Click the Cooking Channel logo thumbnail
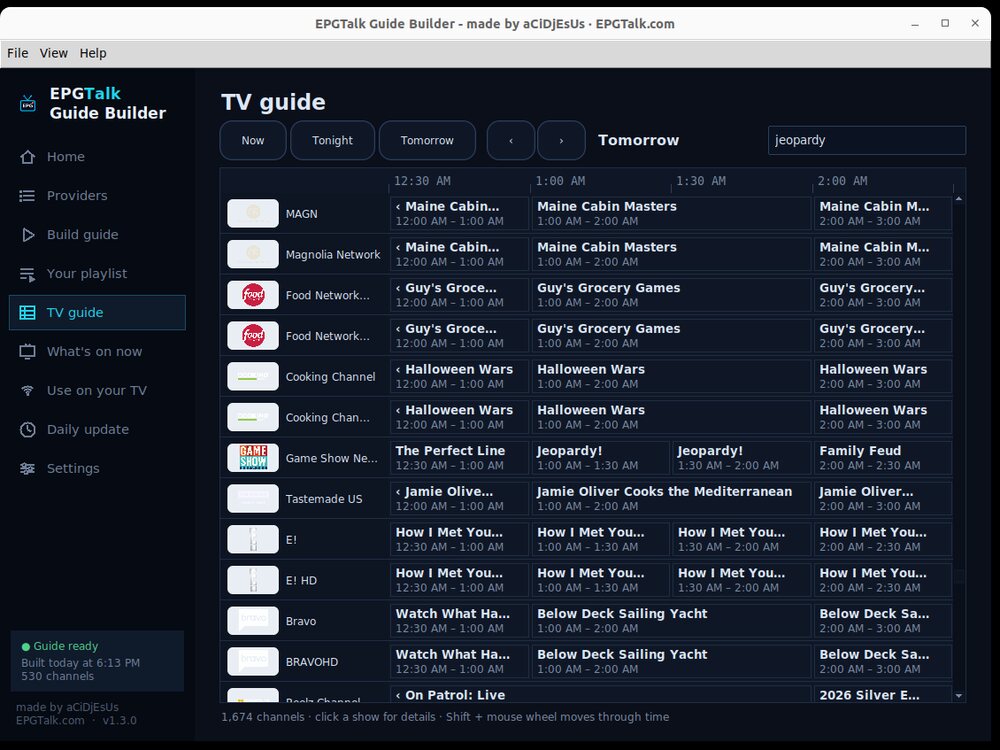Image resolution: width=1000 pixels, height=750 pixels. tap(253, 376)
